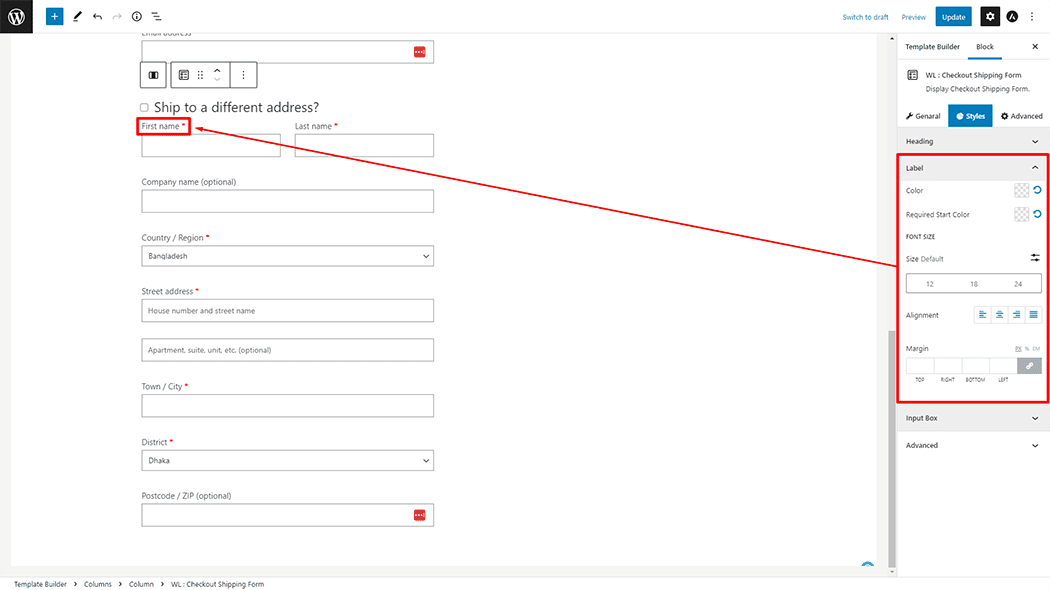Click the Switch to draft link
This screenshot has width=1050, height=590.
coord(865,17)
